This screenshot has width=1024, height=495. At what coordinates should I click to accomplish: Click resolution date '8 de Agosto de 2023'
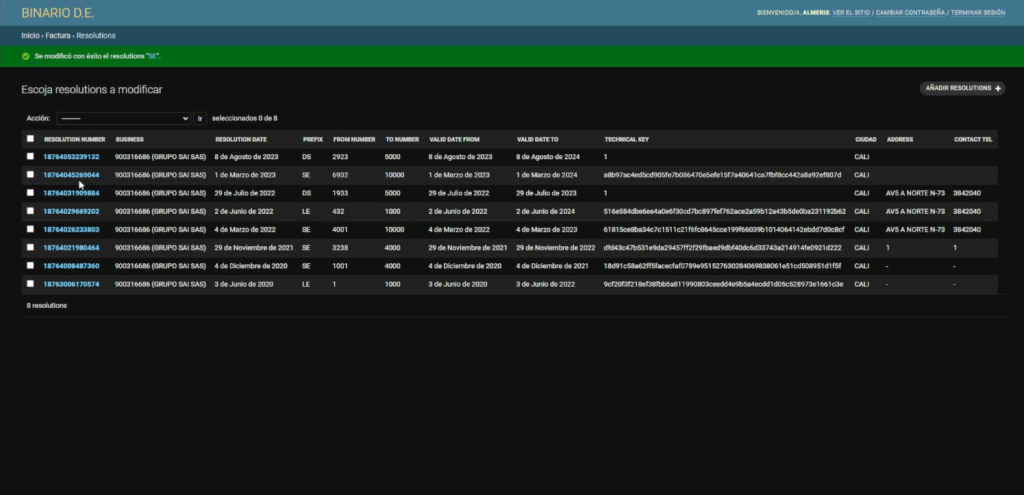246,157
